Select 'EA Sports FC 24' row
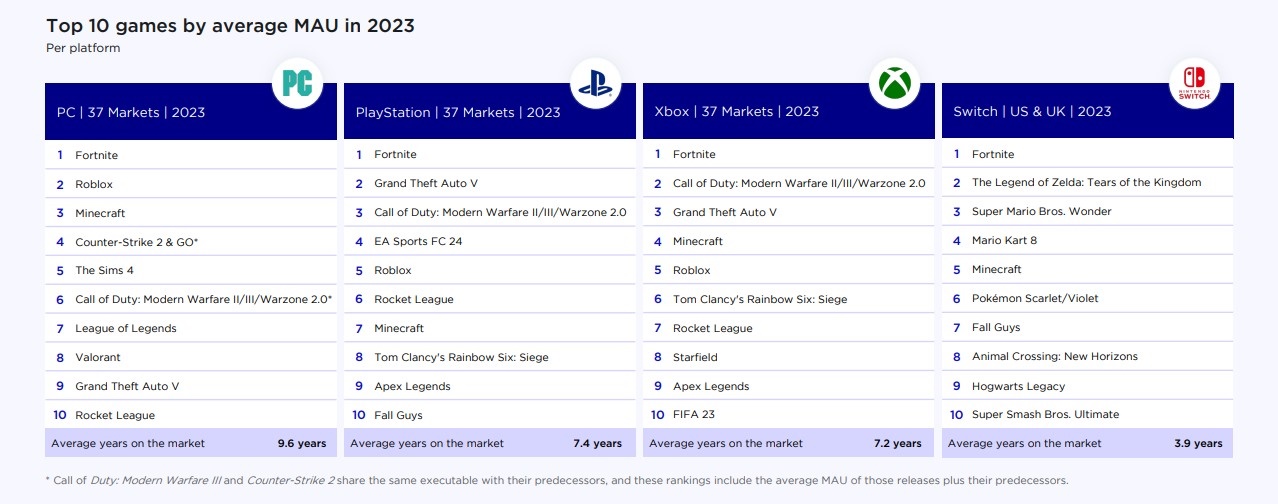Screen dimensions: 1278x504 tap(490, 241)
